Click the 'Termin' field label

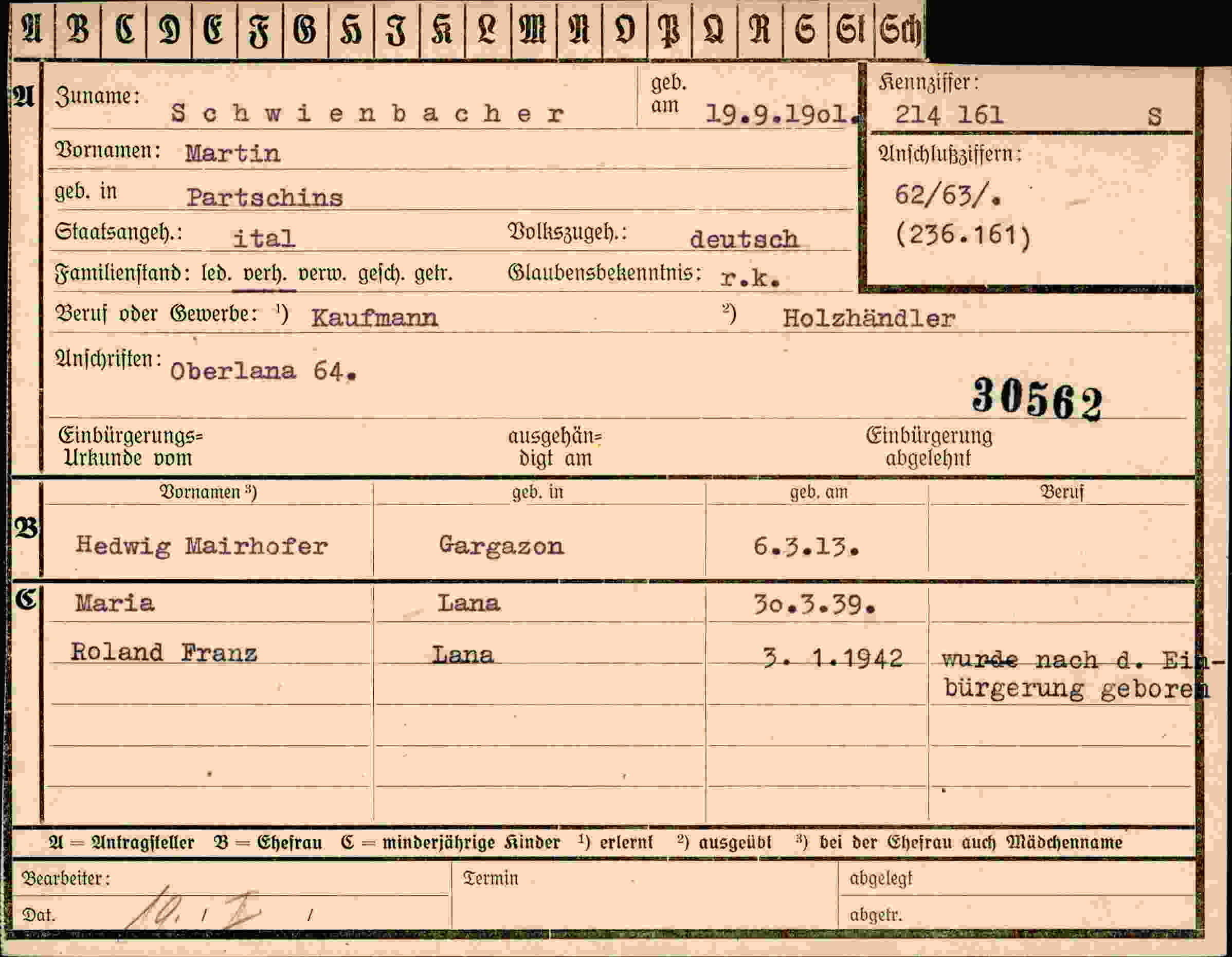point(490,878)
